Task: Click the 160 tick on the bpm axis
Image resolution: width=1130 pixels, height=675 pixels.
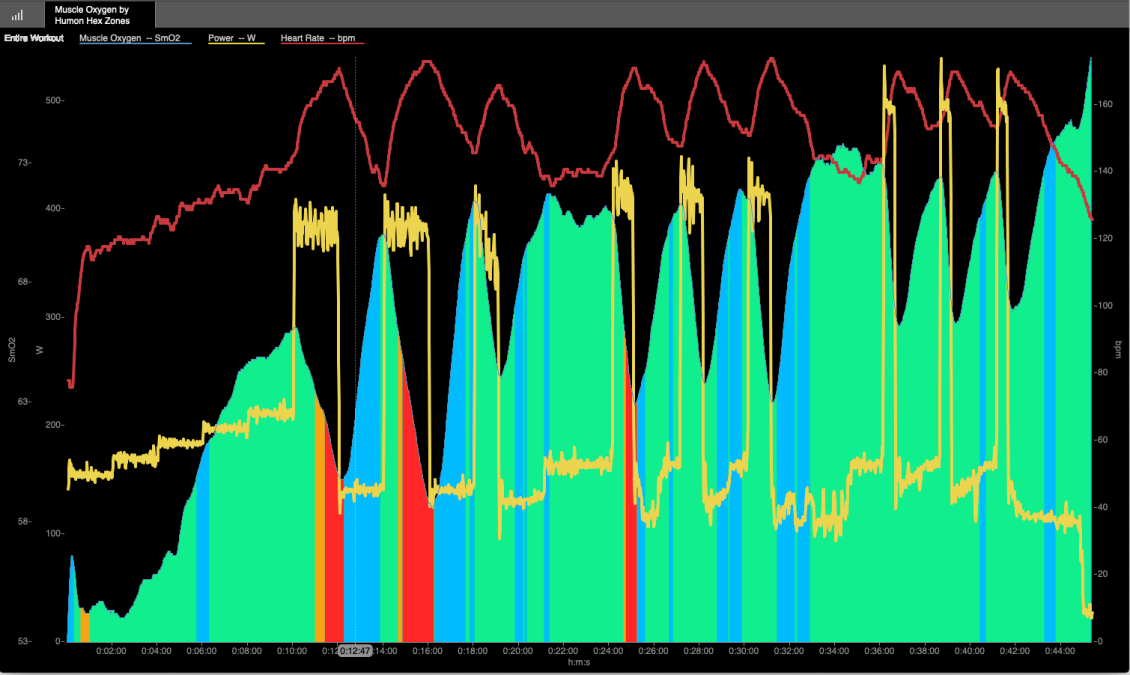Action: 1103,104
